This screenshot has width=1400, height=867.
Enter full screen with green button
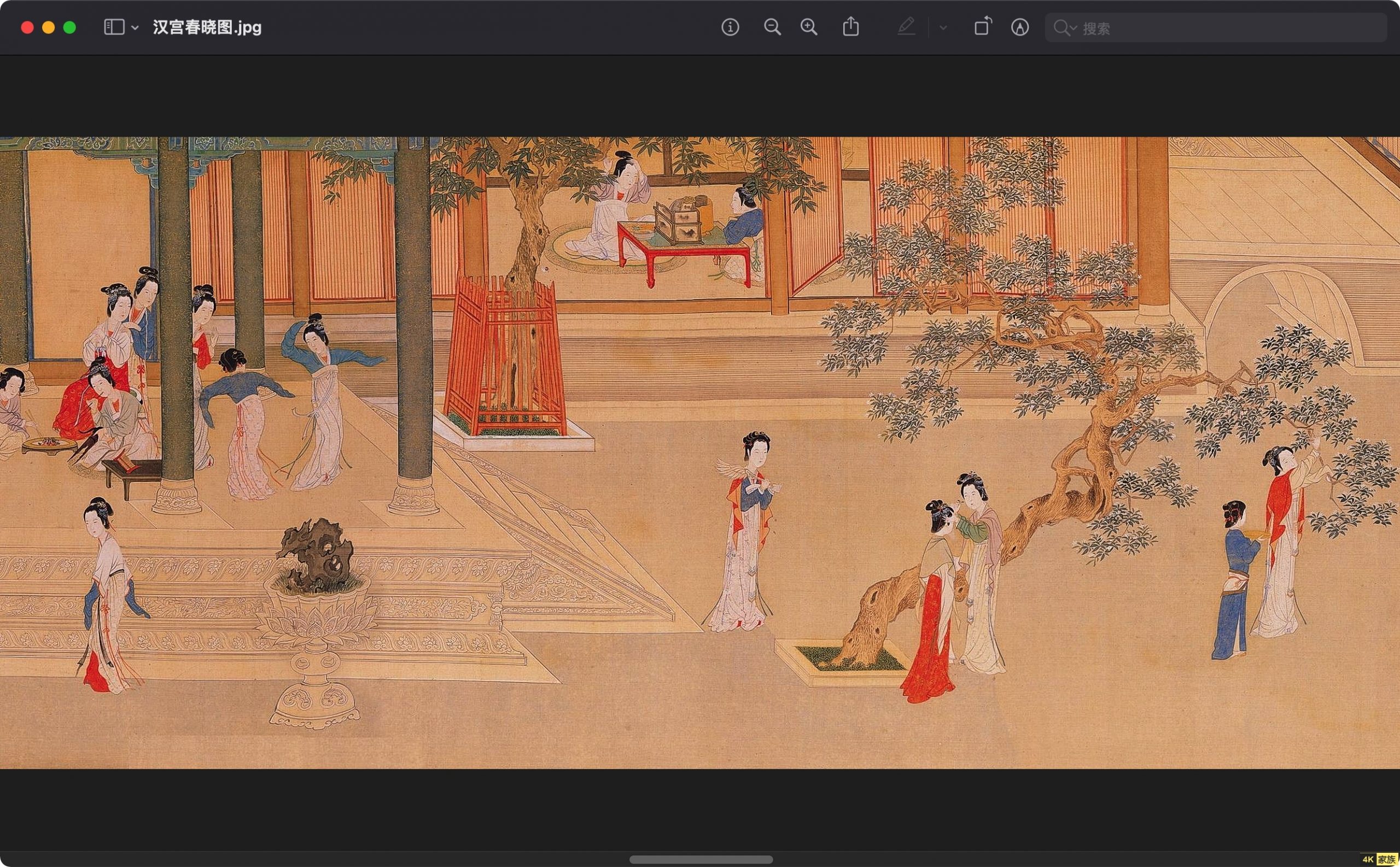tap(69, 27)
